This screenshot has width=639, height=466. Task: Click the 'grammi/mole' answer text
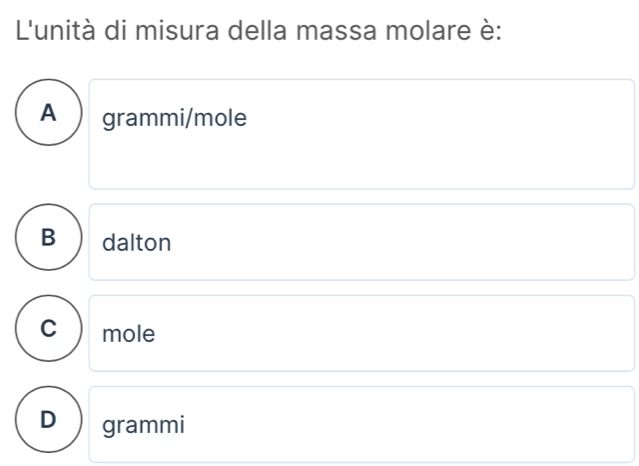coord(174,119)
